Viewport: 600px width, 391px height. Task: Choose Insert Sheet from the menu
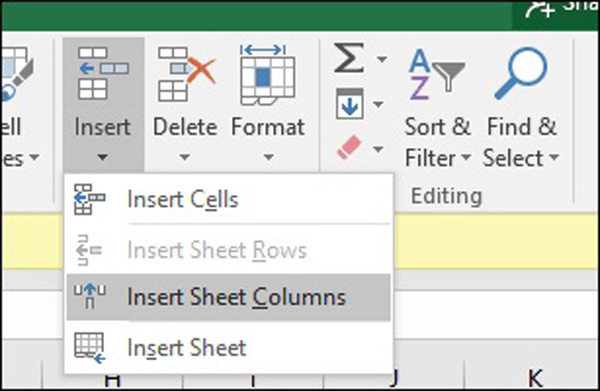(228, 348)
